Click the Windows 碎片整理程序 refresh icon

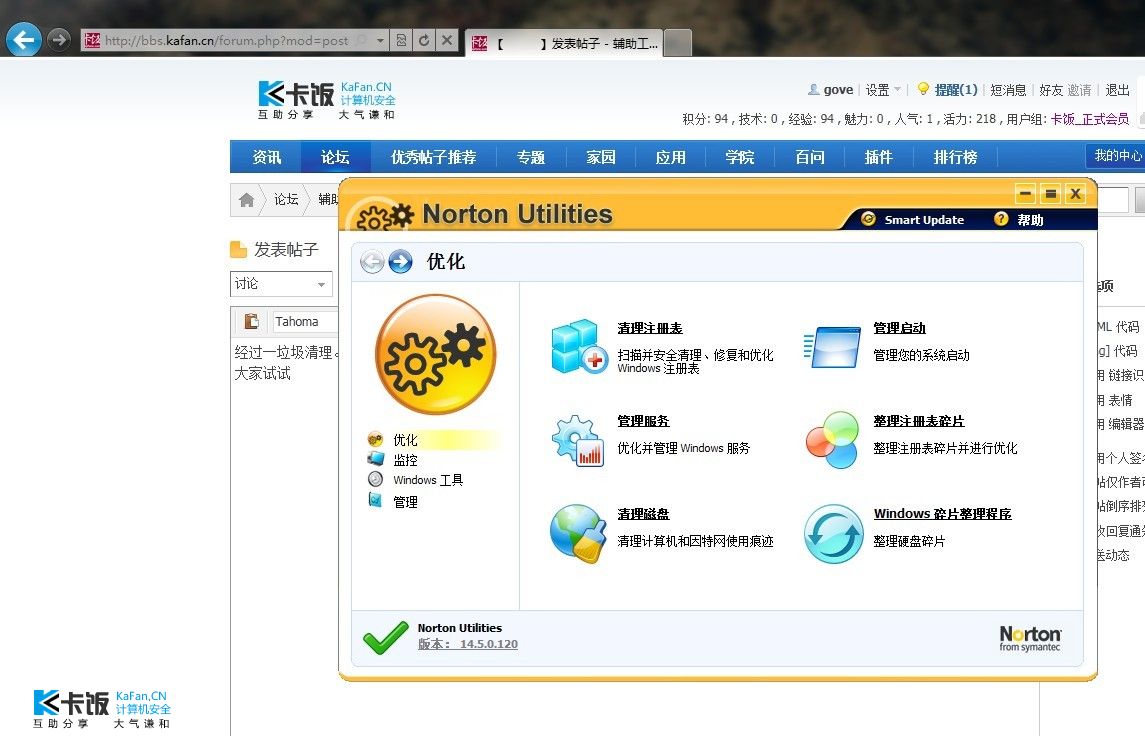point(833,534)
